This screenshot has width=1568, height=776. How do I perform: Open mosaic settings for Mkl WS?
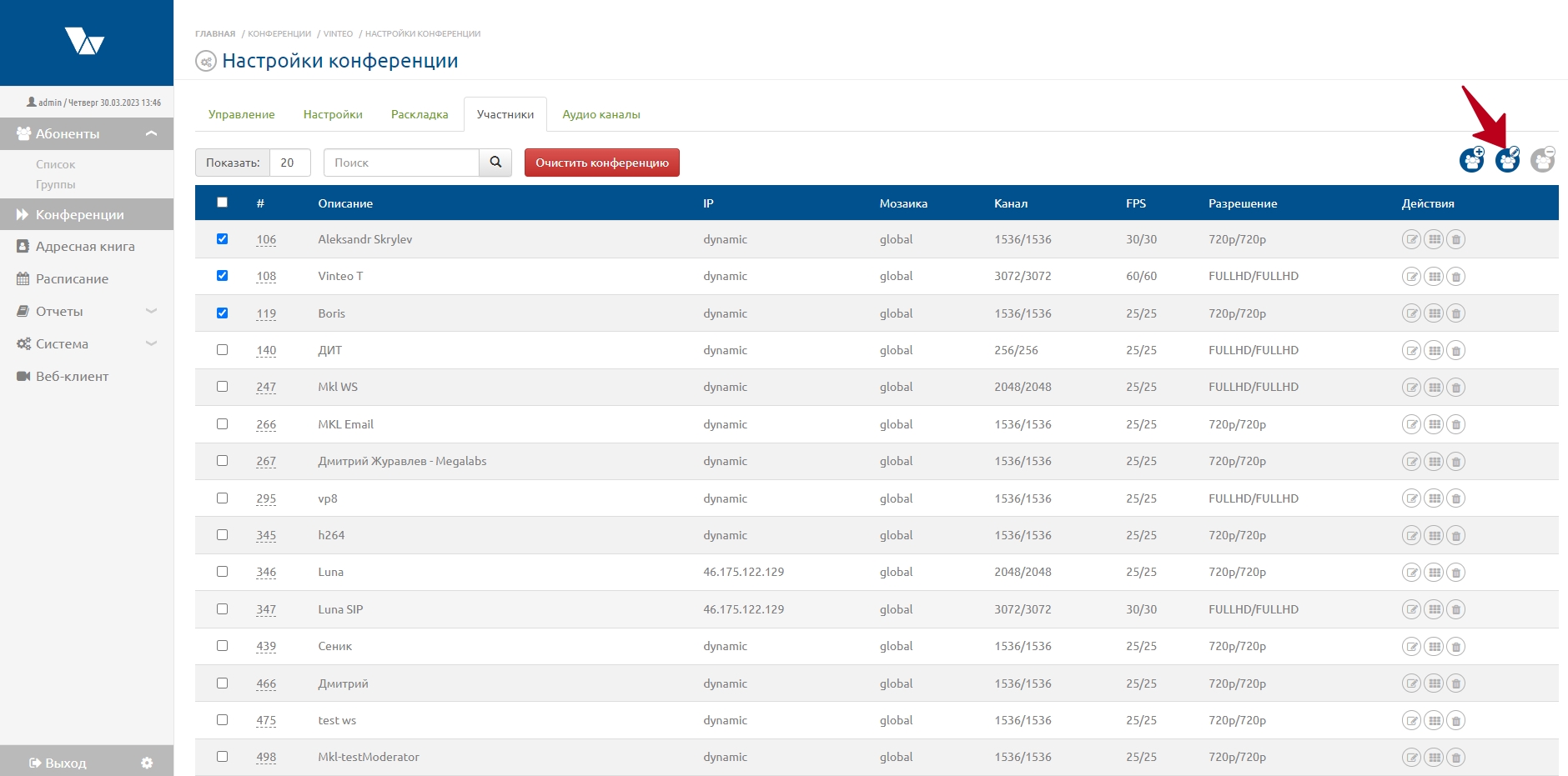click(1434, 387)
